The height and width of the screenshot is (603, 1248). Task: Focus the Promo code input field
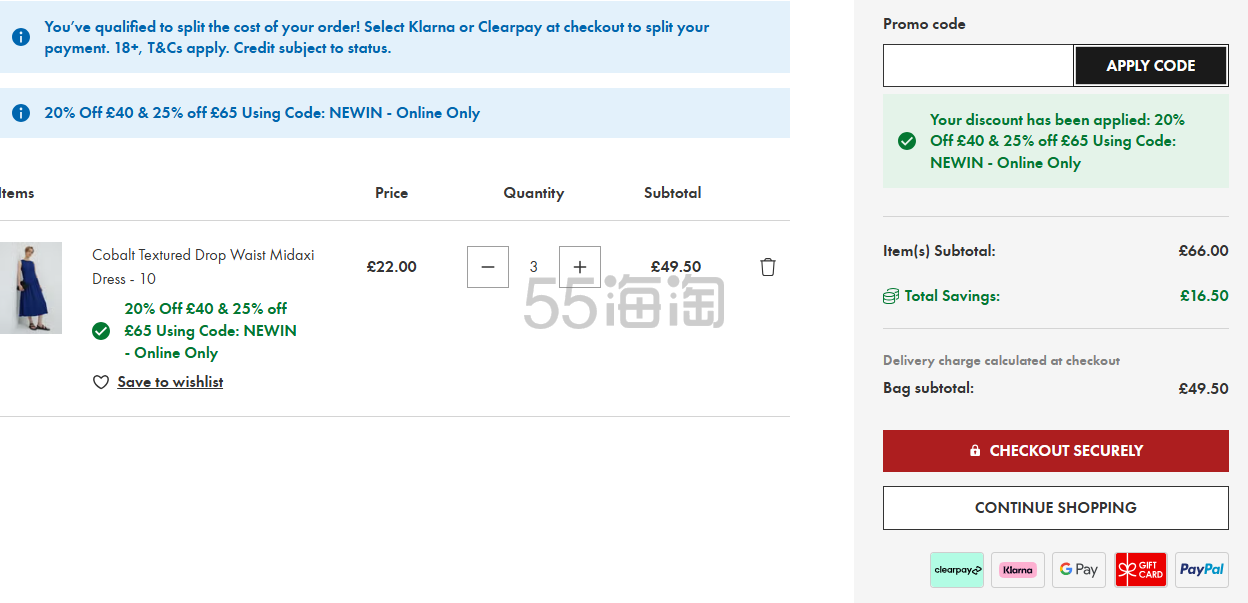978,66
